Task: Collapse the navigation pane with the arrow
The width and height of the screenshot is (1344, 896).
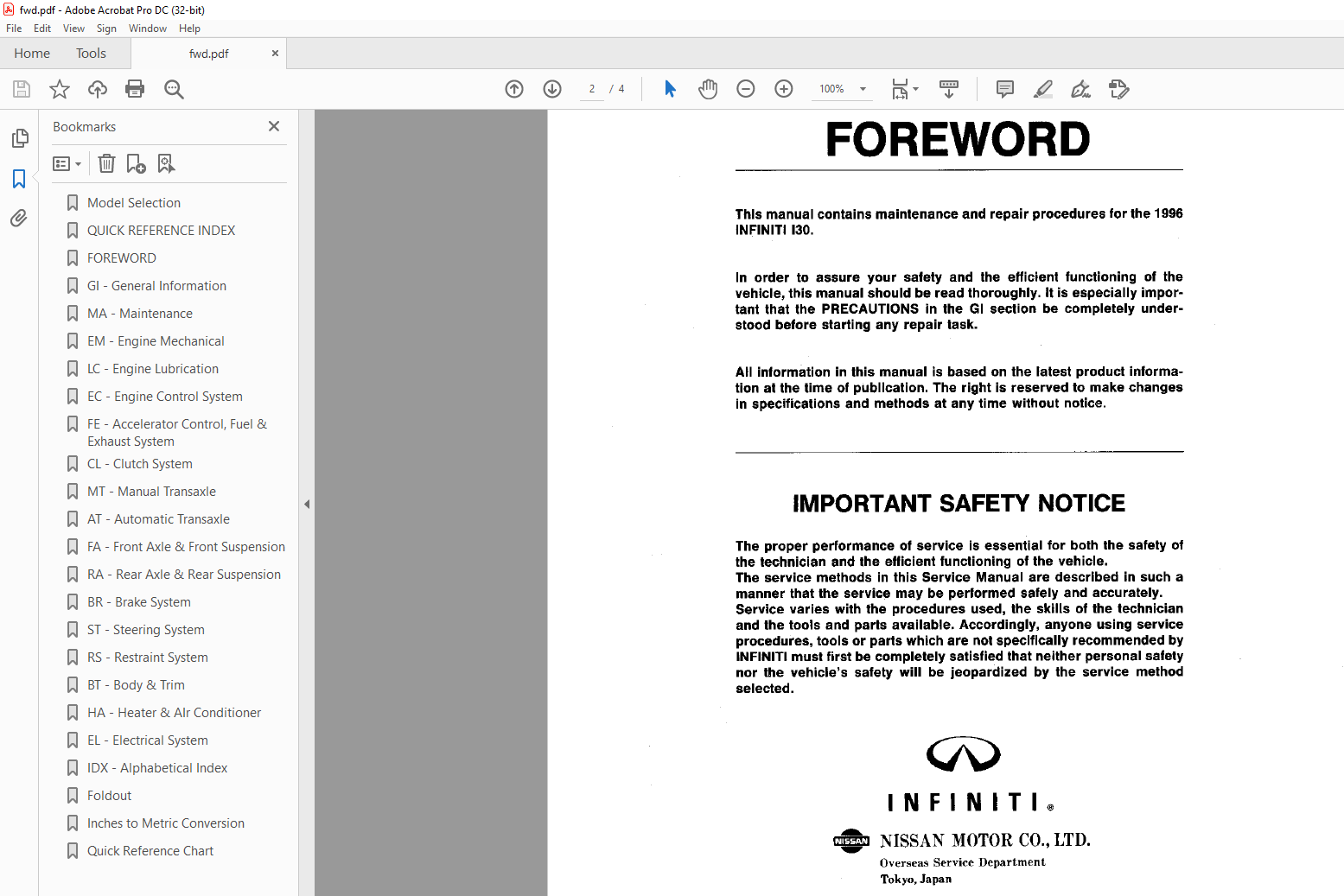Action: coord(307,504)
